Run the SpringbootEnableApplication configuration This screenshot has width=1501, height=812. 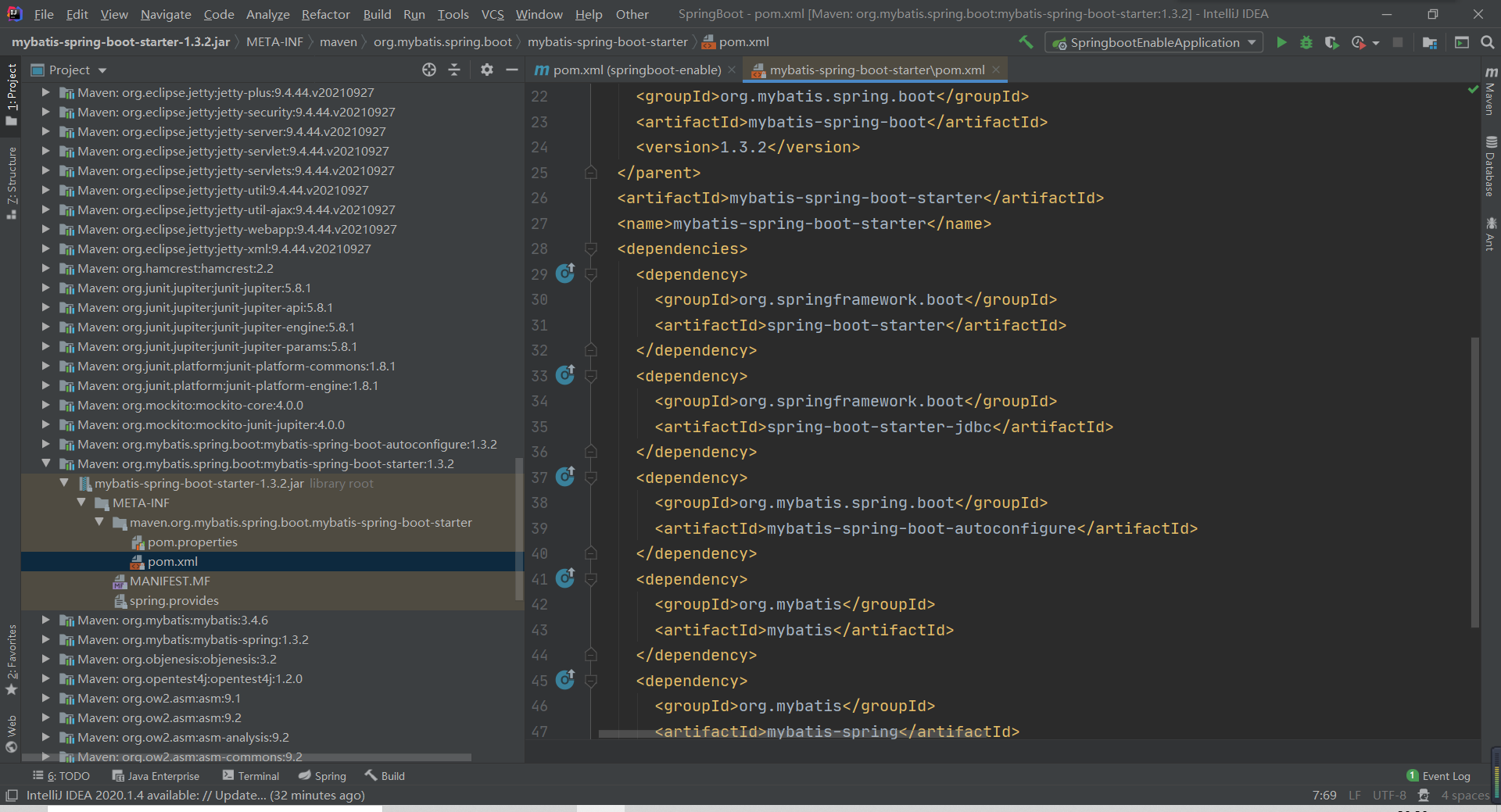point(1281,42)
